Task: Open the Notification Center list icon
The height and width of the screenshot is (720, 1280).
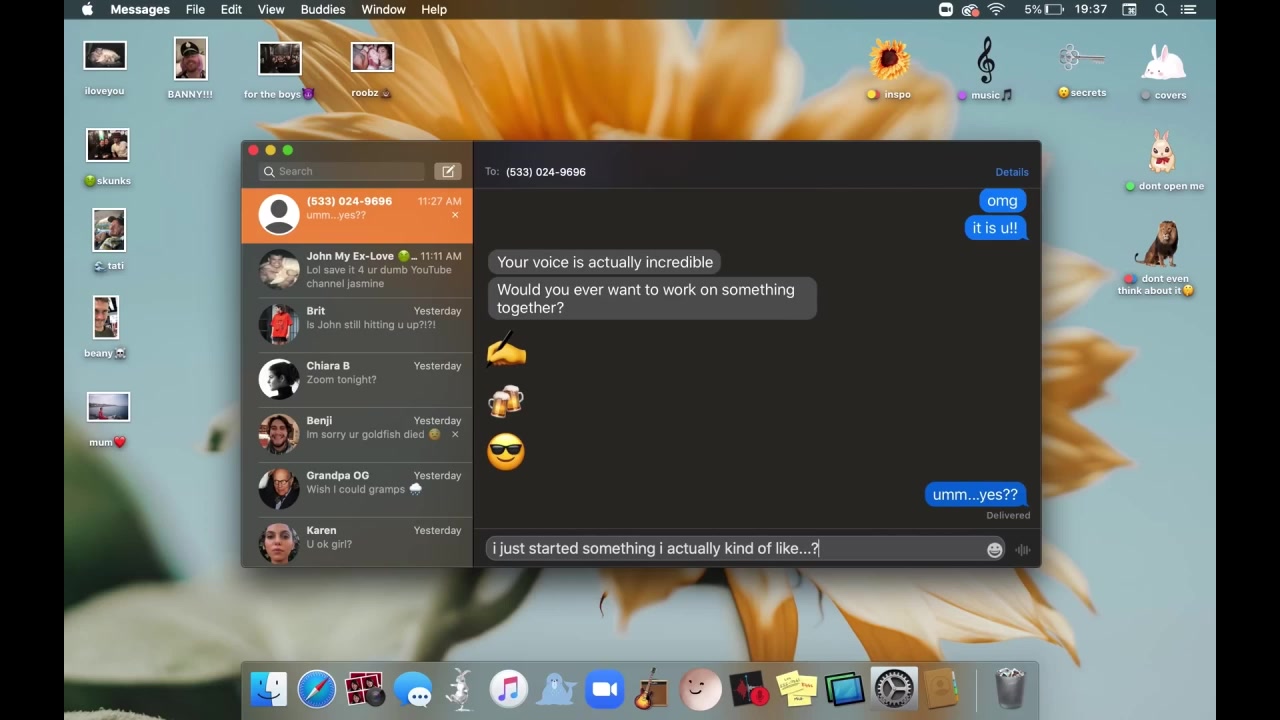Action: coord(1191,9)
